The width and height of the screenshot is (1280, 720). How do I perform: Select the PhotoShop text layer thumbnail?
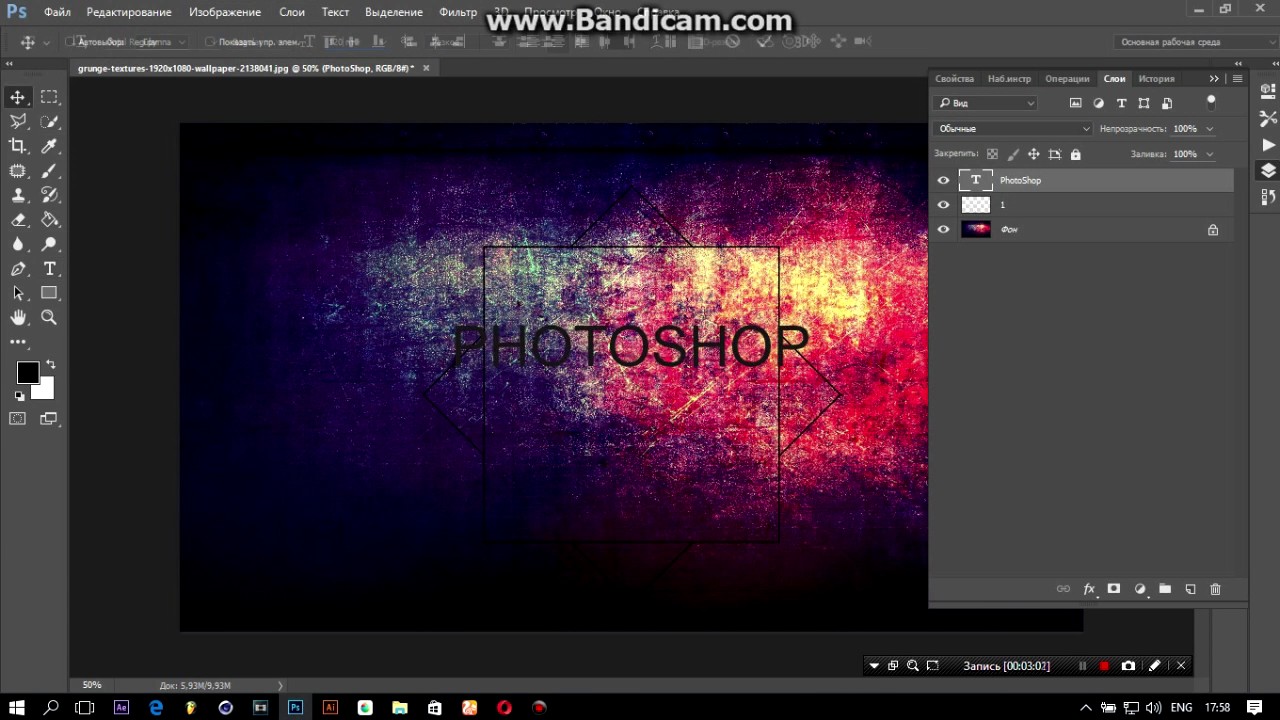[975, 180]
